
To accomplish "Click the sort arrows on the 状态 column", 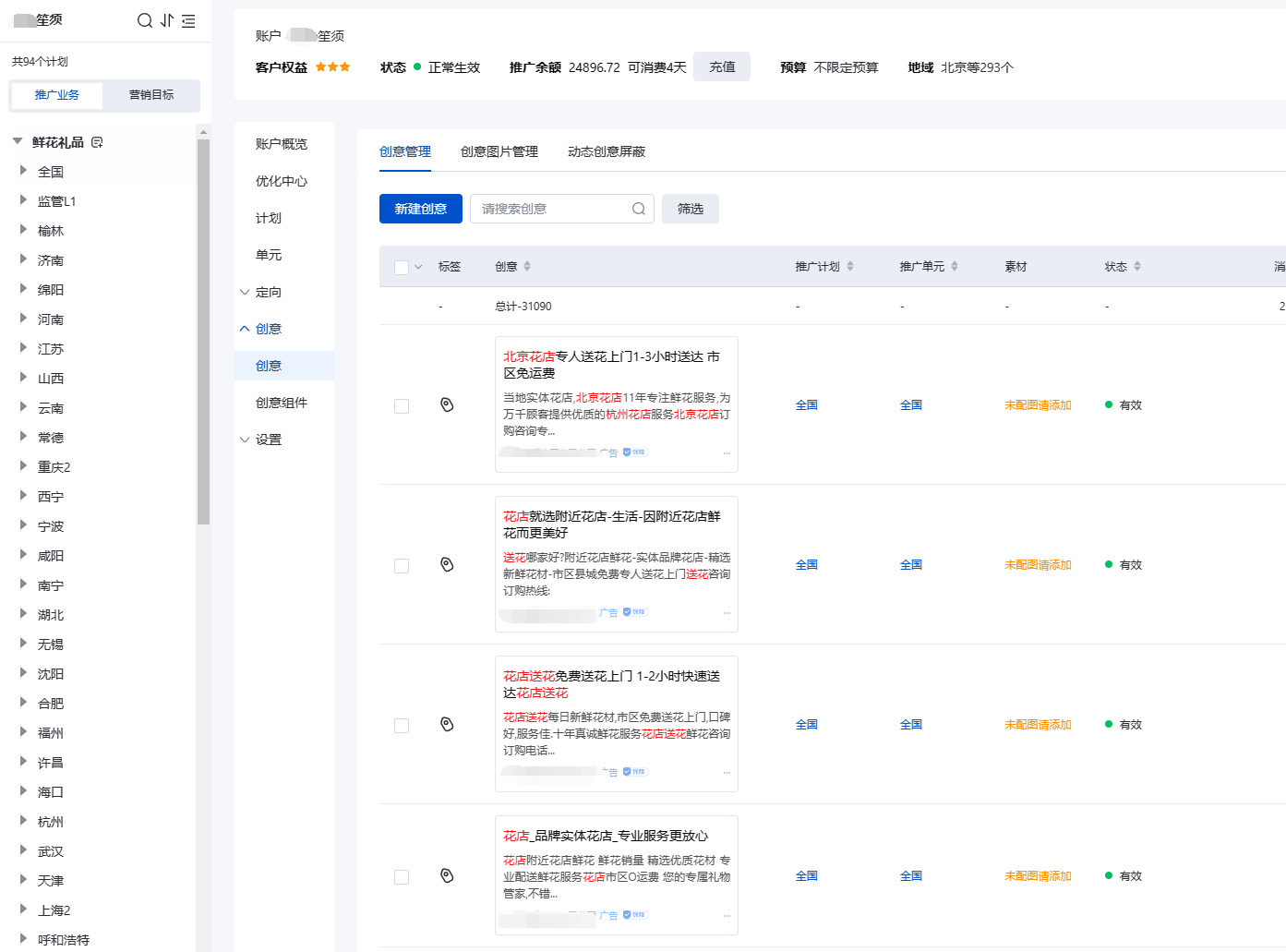I will coord(1137,266).
